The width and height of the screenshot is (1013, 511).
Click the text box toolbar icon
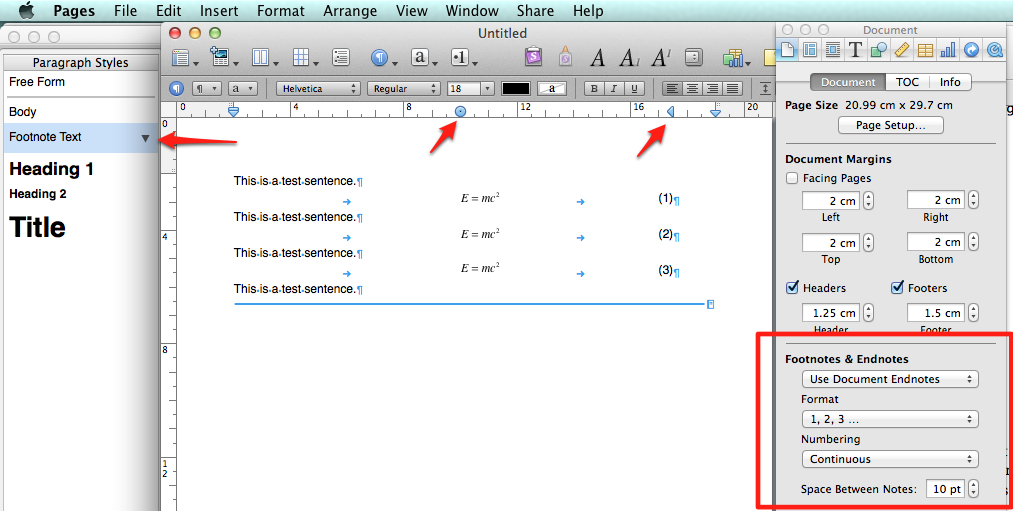click(693, 57)
